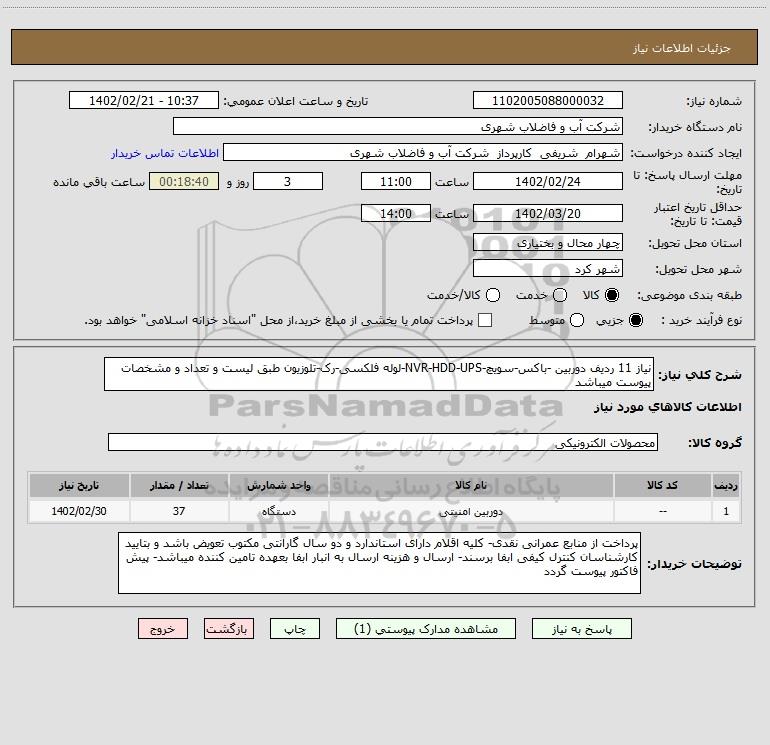Viewport: 770px width, 745px height.
Task: Click the چاپ print button
Action: click(295, 629)
